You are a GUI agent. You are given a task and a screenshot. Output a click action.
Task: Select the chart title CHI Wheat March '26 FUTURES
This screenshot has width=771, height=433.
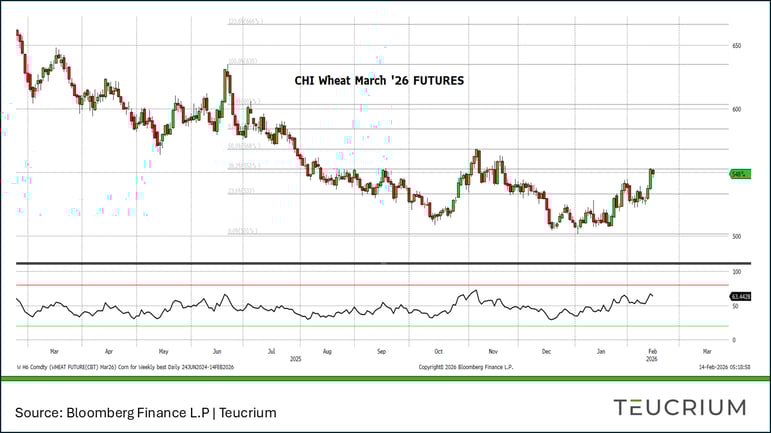tap(378, 80)
